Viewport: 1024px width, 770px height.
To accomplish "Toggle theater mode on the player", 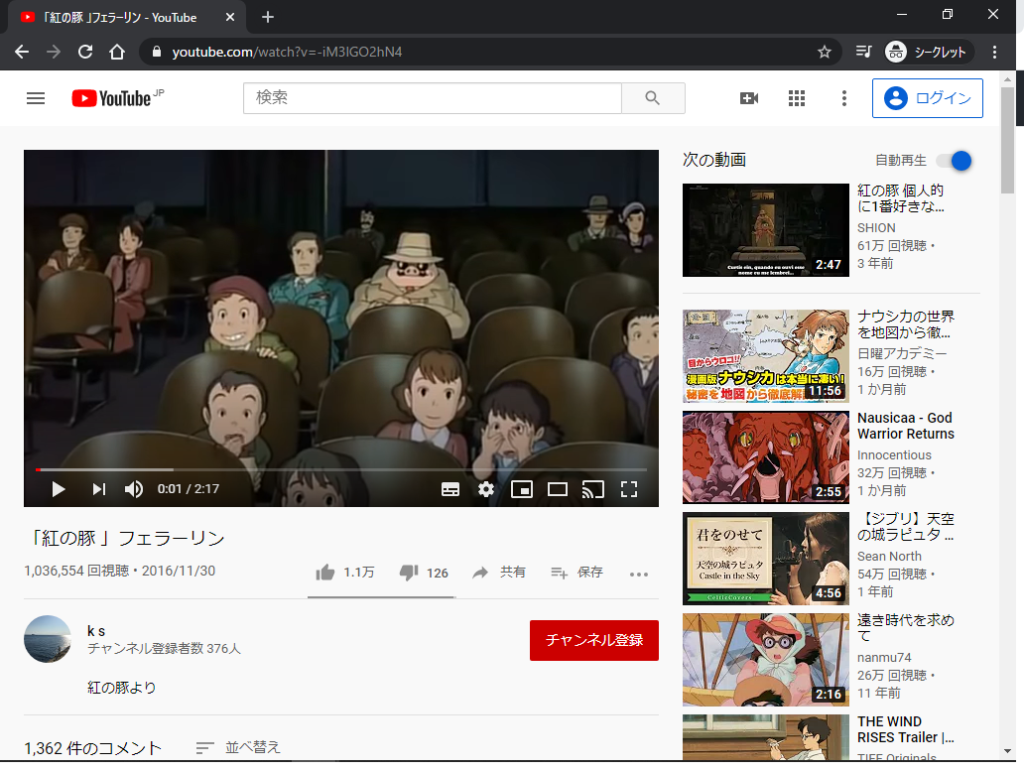I will [557, 489].
